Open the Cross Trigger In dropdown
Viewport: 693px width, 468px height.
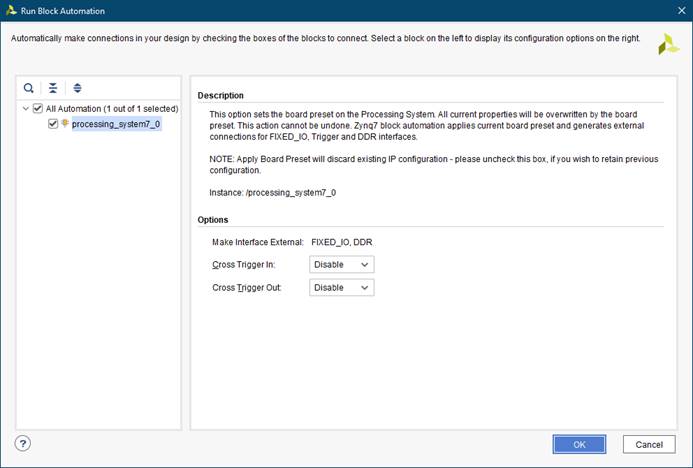click(341, 265)
